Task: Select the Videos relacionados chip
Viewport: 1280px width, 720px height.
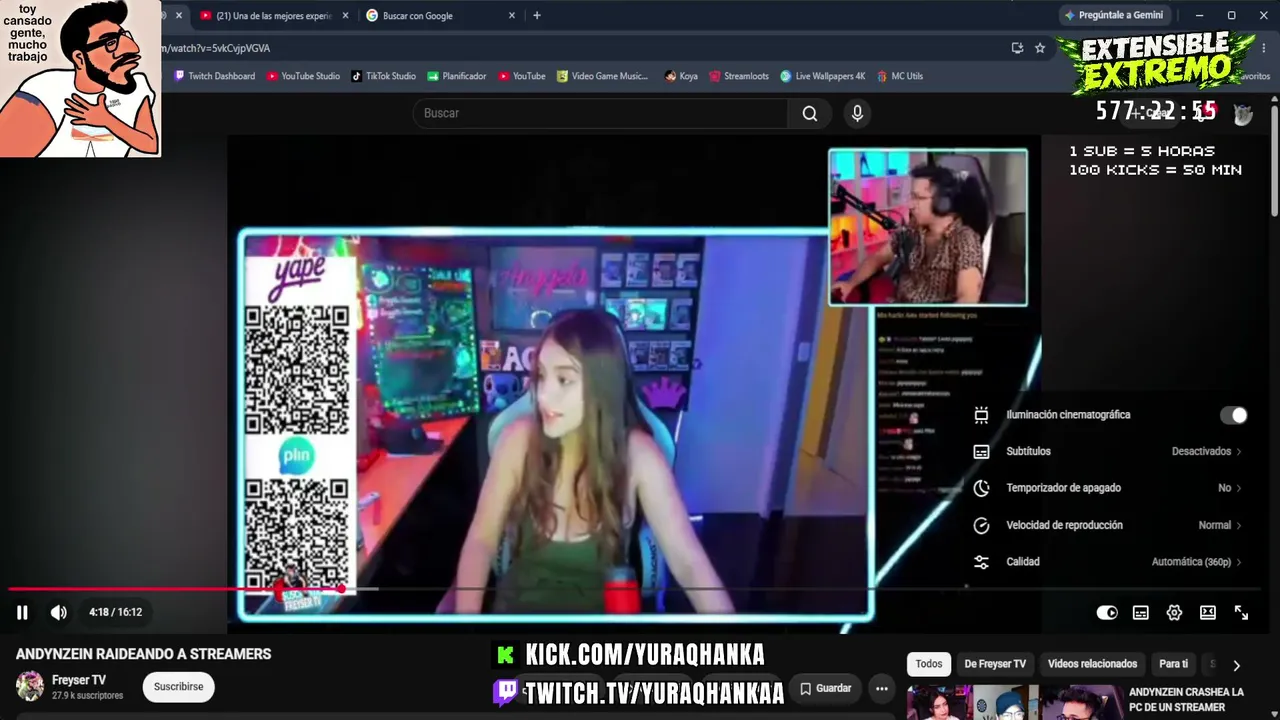Action: click(1092, 664)
